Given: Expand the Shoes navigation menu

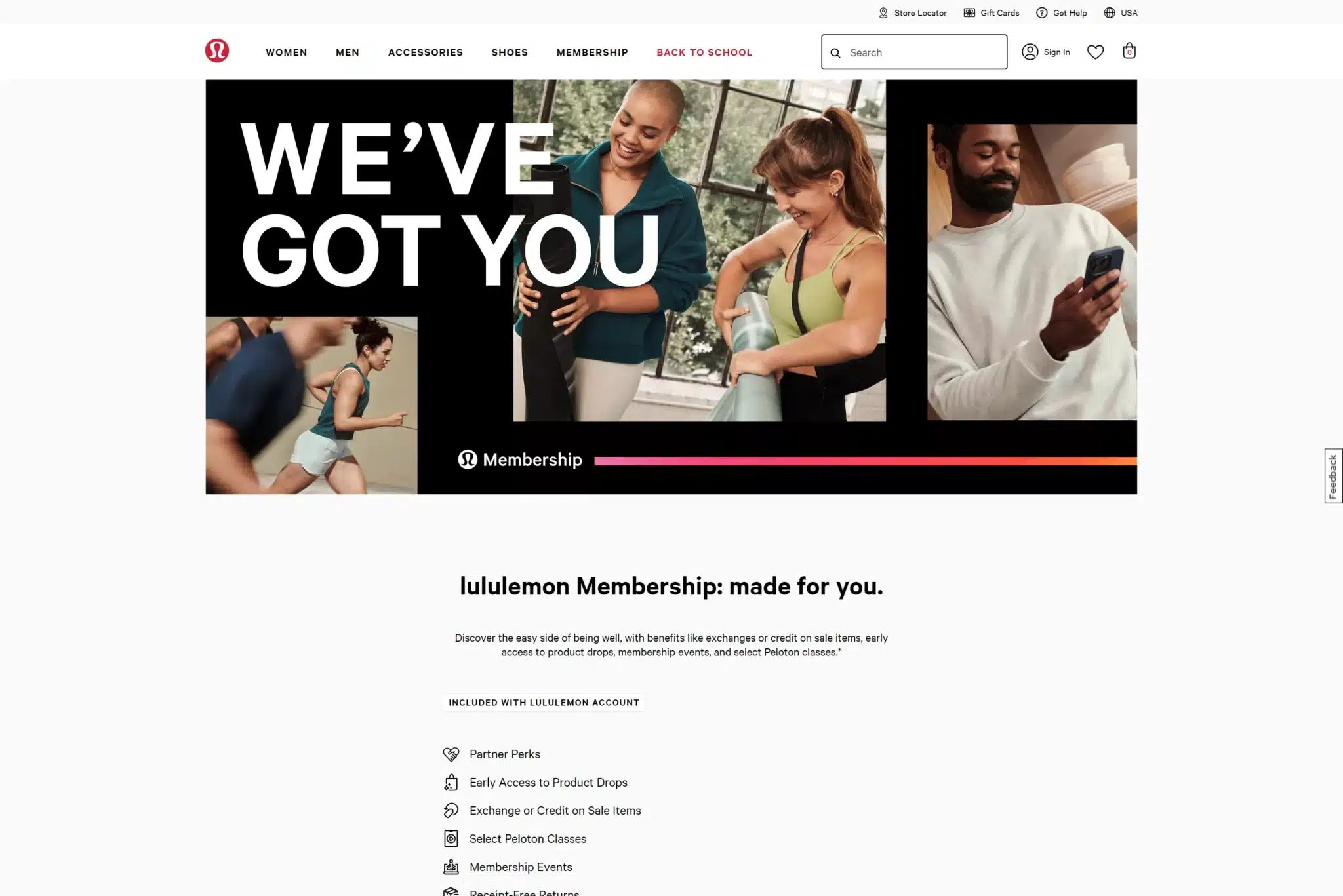Looking at the screenshot, I should (510, 52).
